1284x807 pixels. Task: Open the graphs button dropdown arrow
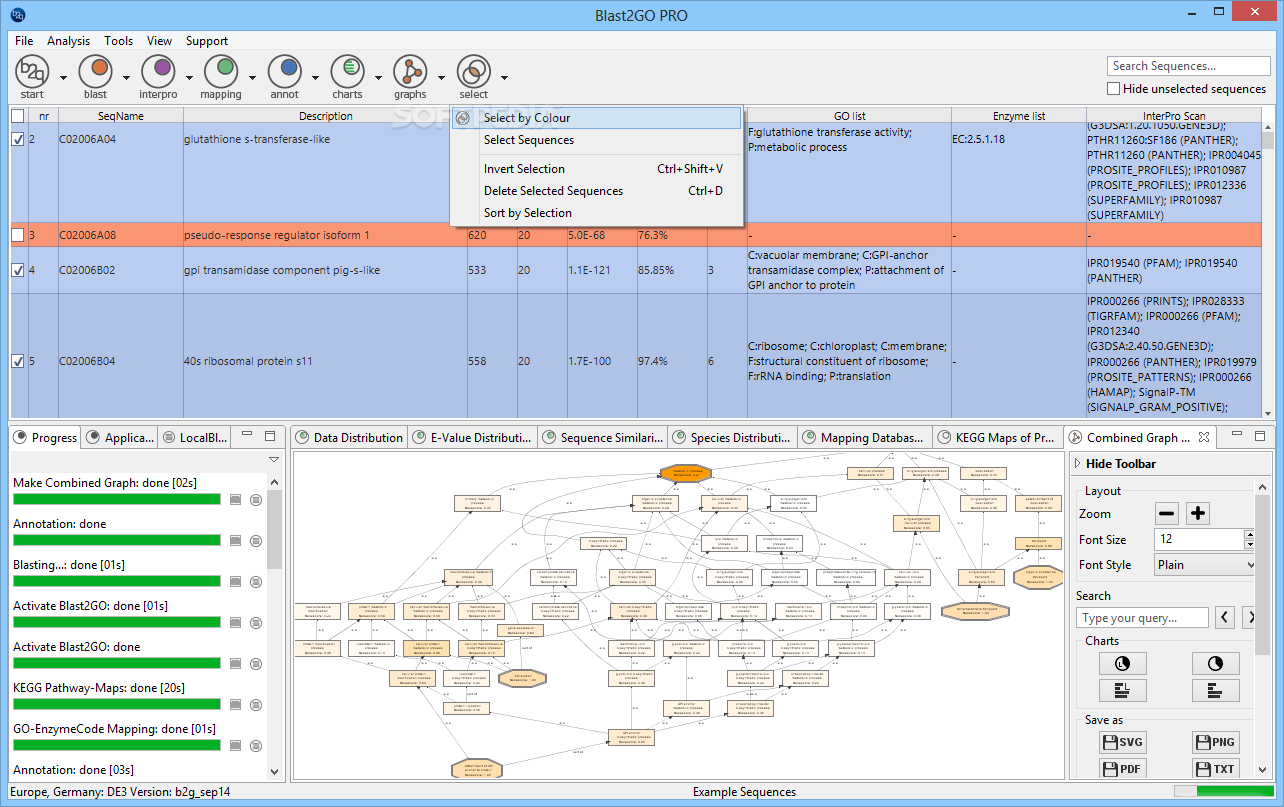[441, 77]
